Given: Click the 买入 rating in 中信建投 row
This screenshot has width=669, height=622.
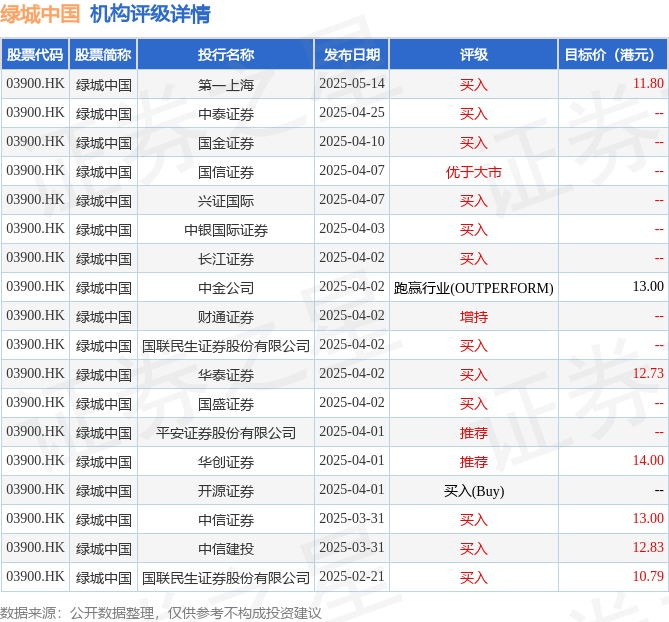Looking at the screenshot, I should (474, 549).
